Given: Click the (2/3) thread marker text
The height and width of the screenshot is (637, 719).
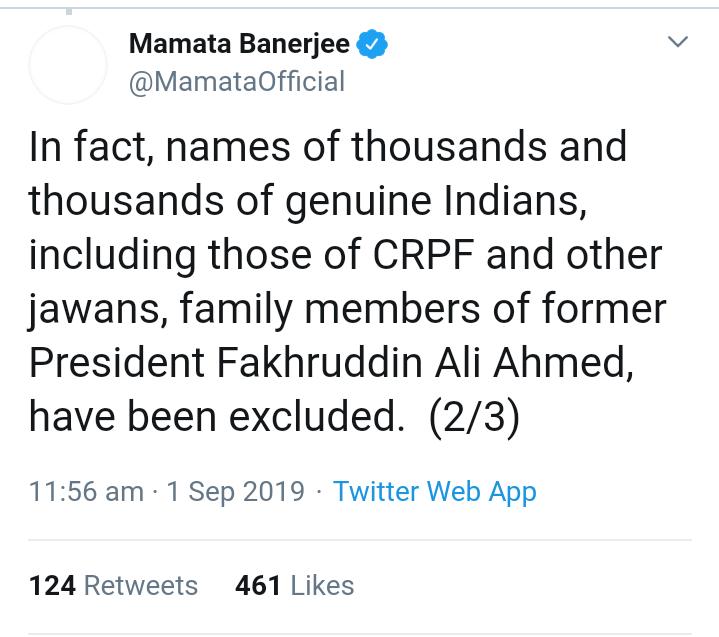Looking at the screenshot, I should (x=474, y=417).
